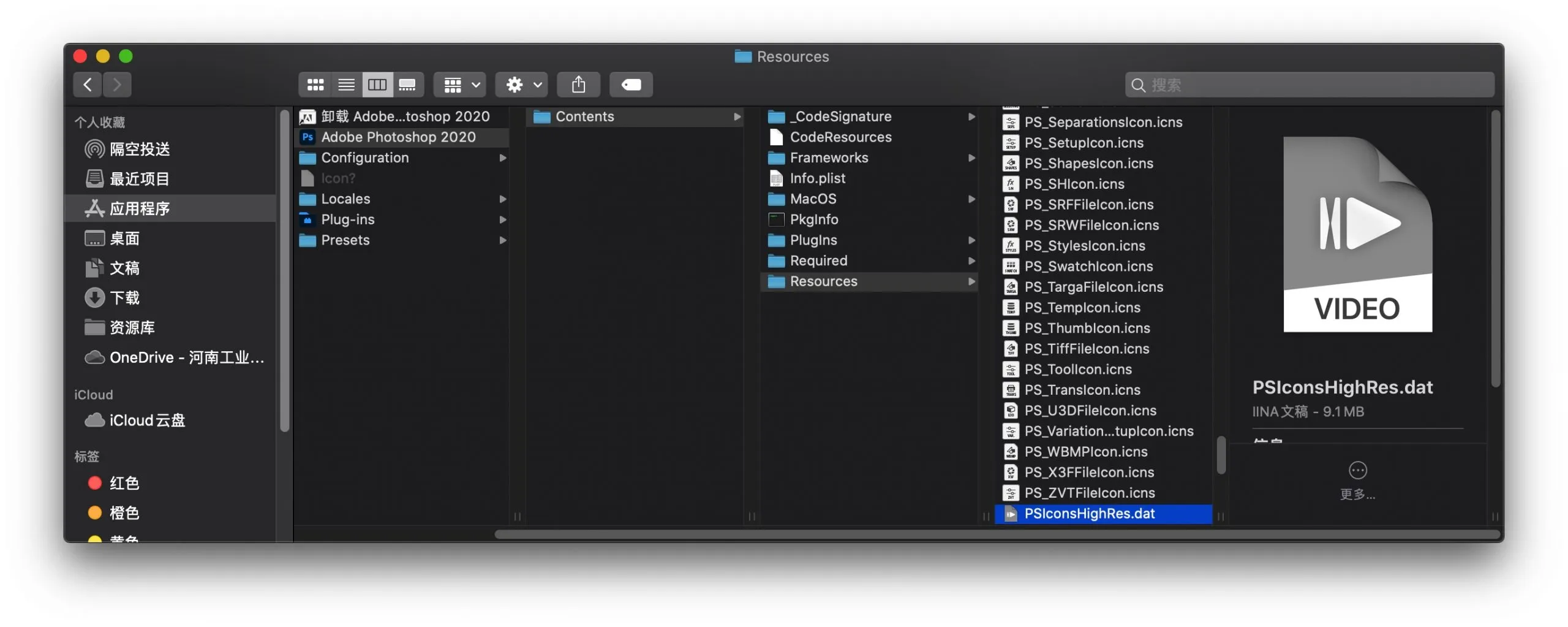Click the horizontal scrollbar at bottom
Image resolution: width=1568 pixels, height=627 pixels.
[x=996, y=534]
